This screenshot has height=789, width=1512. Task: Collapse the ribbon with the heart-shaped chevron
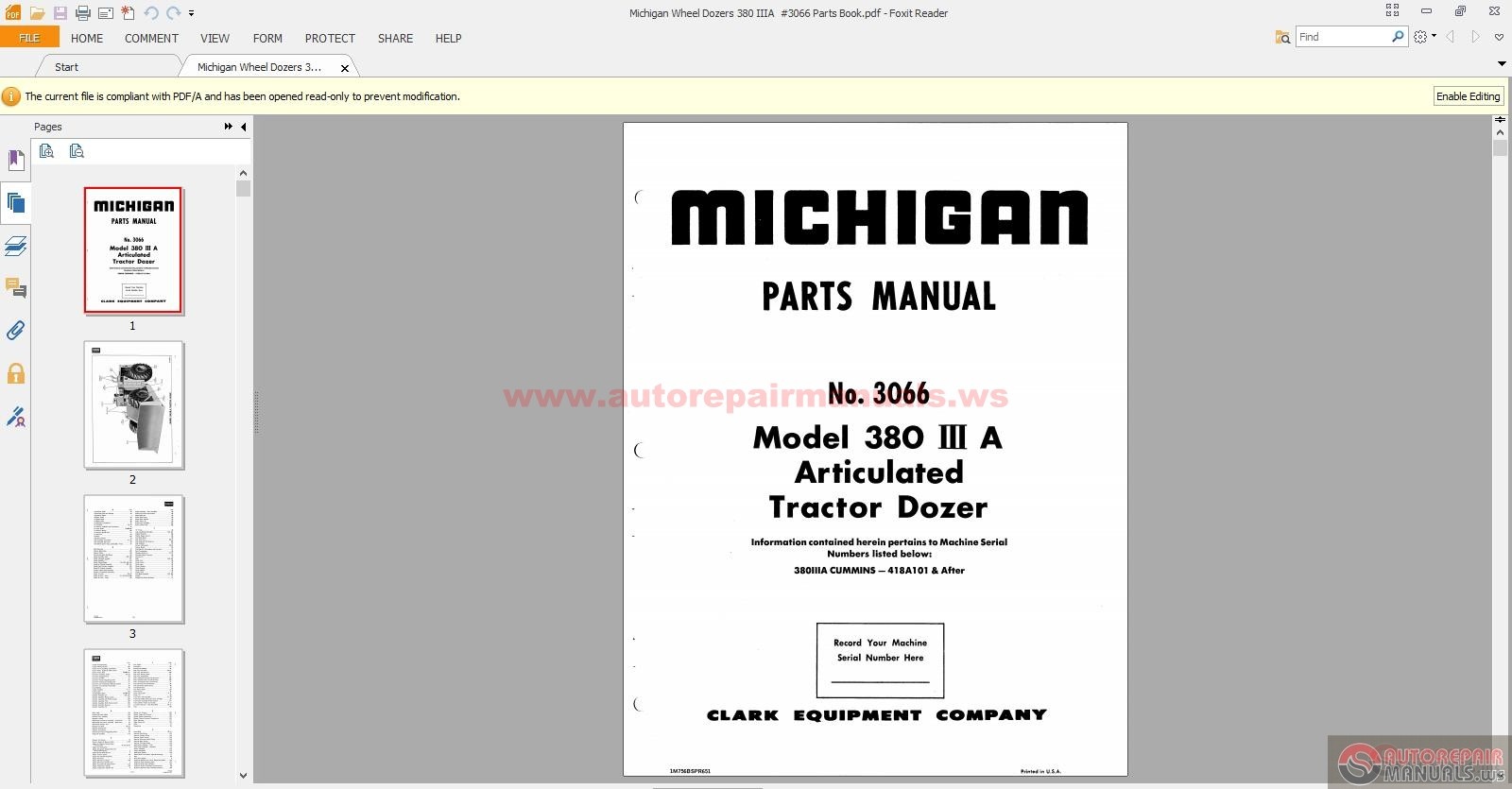(1499, 38)
